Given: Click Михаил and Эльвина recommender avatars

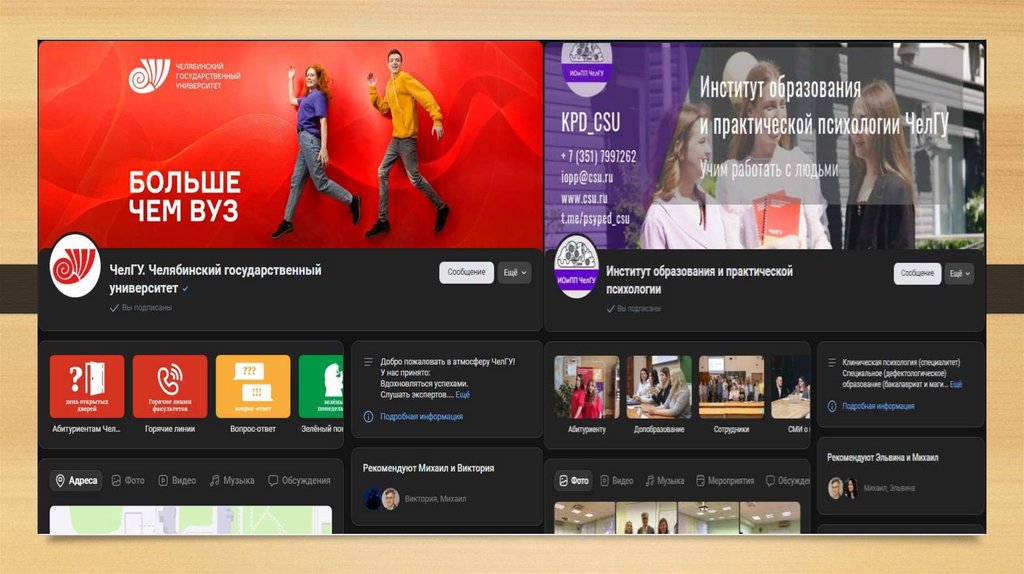Looking at the screenshot, I should (x=842, y=488).
